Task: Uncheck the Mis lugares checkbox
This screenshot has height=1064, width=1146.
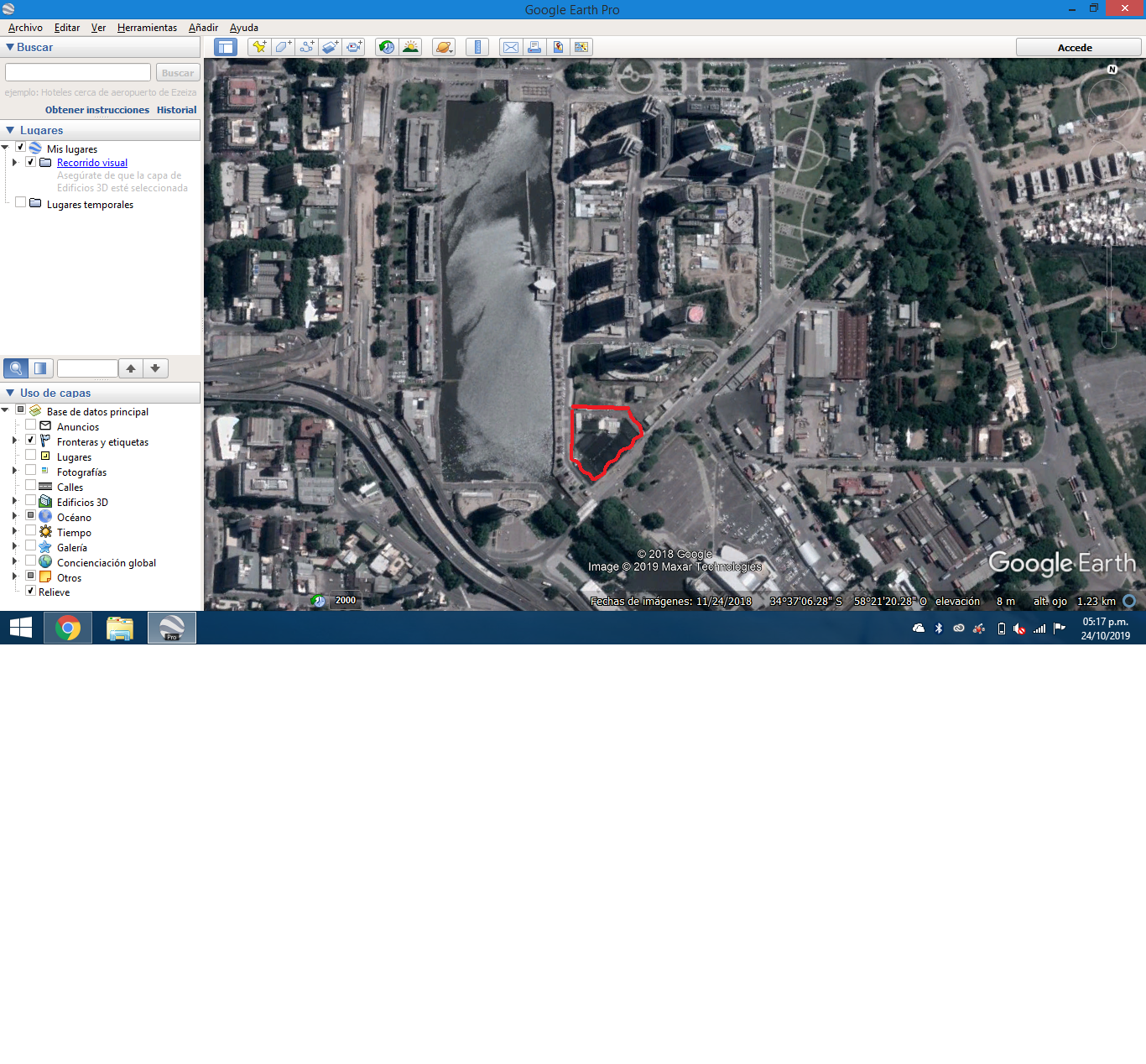Action: tap(20, 147)
